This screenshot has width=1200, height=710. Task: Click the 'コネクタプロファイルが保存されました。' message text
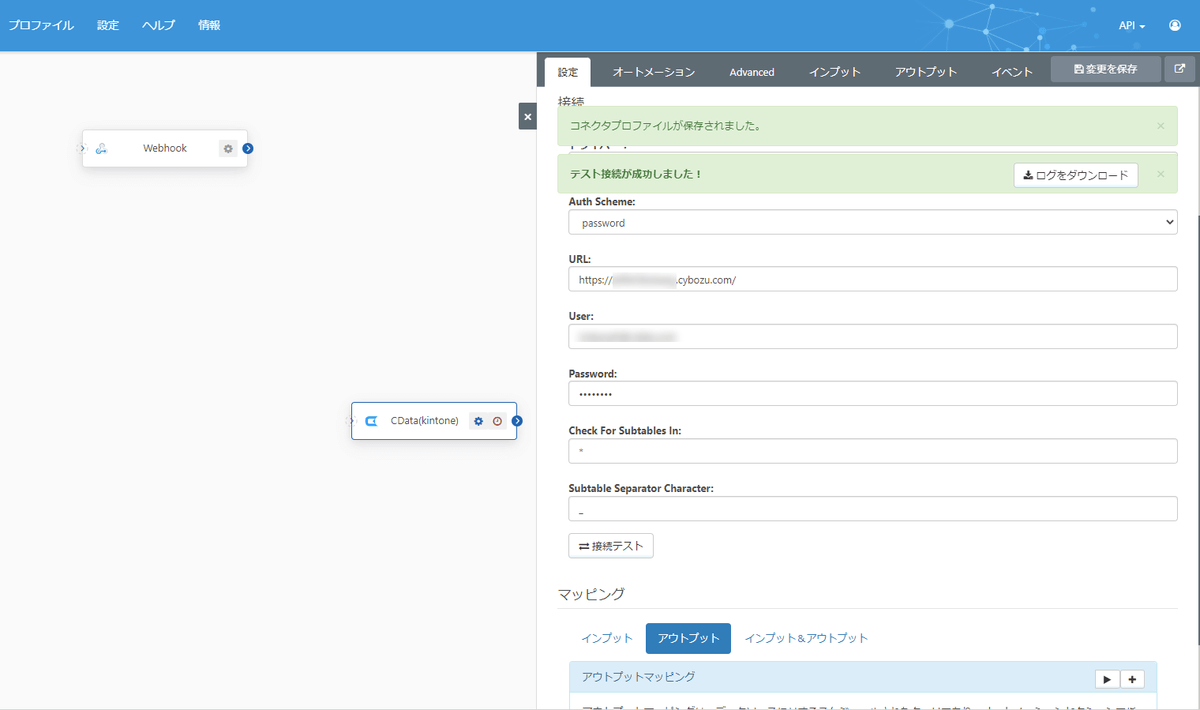coord(665,126)
